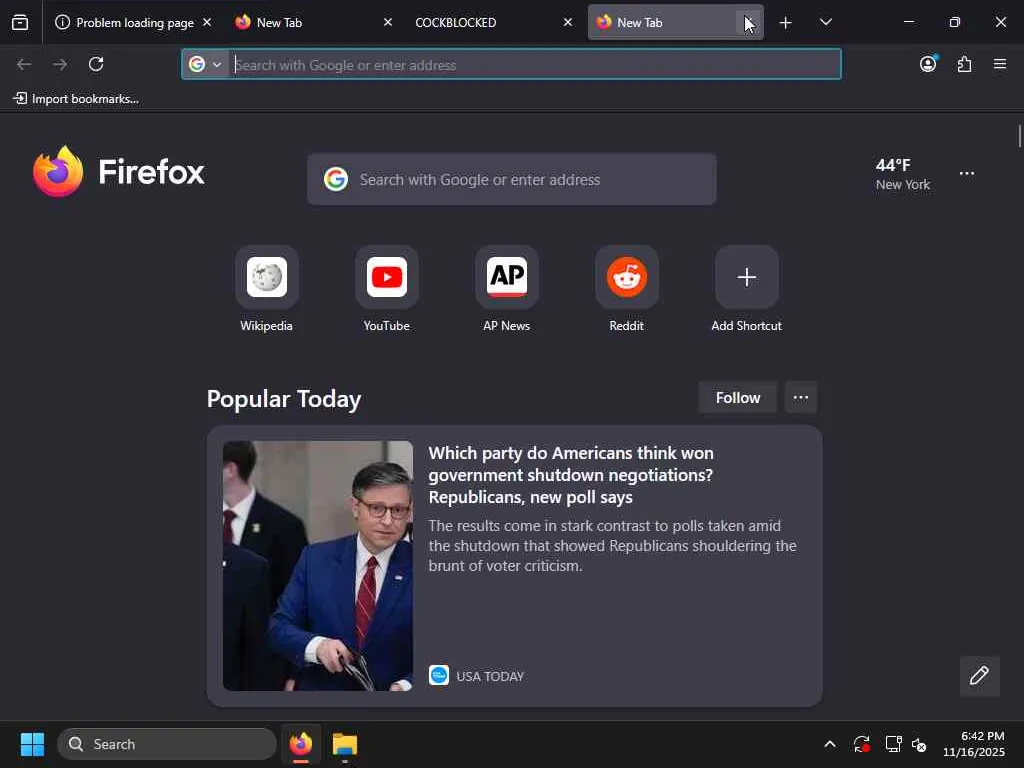Open Popular Today more options menu
This screenshot has height=768, width=1024.
801,398
